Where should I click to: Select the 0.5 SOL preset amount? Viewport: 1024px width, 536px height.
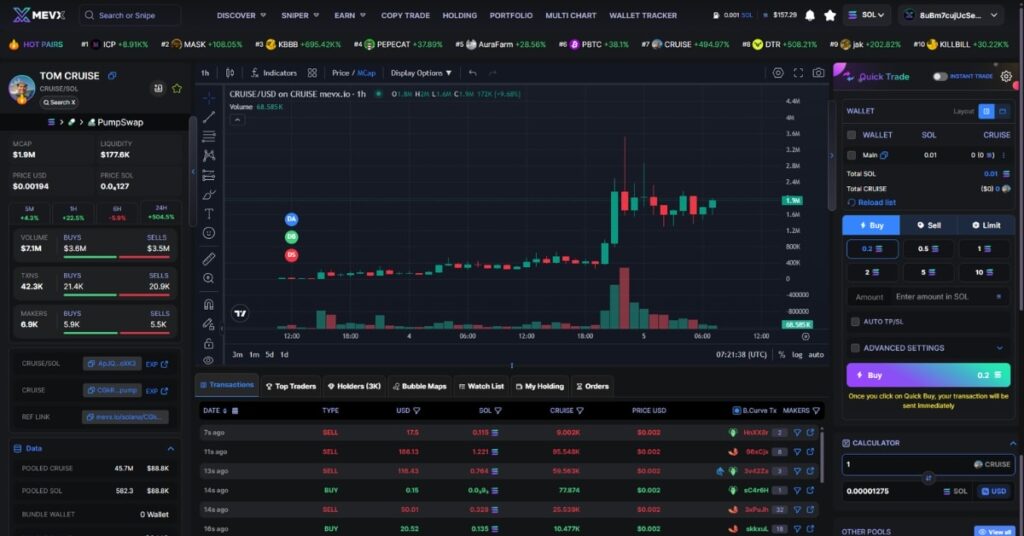[x=927, y=249]
